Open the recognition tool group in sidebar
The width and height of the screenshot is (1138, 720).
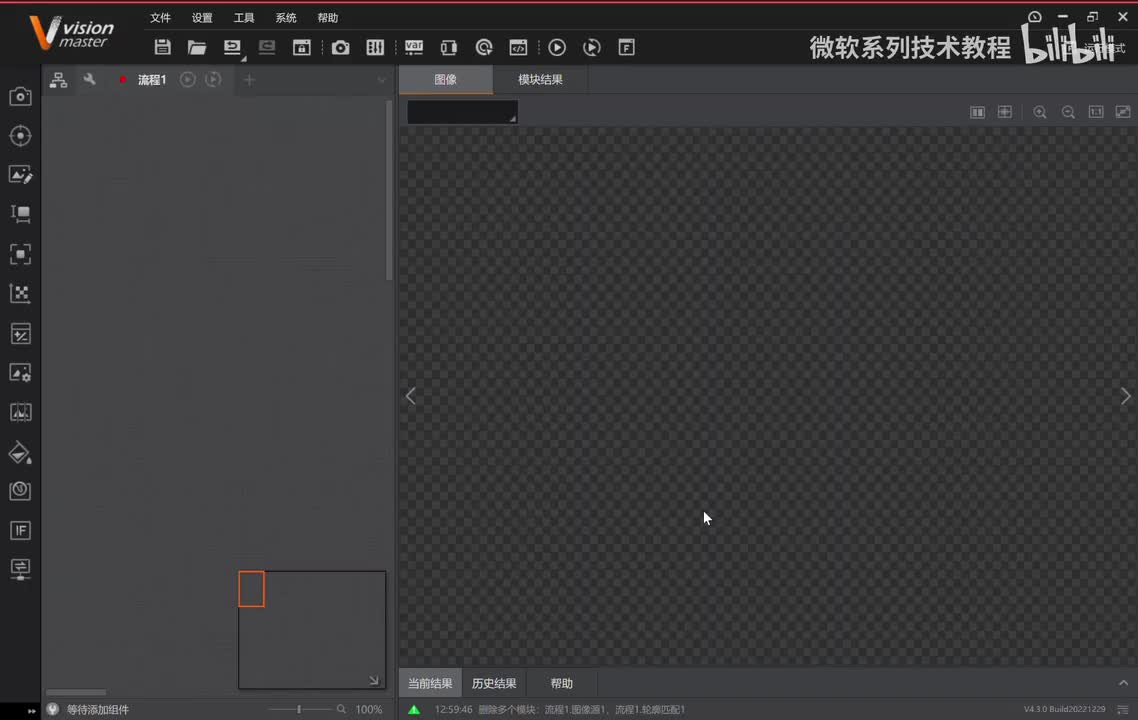[x=20, y=254]
